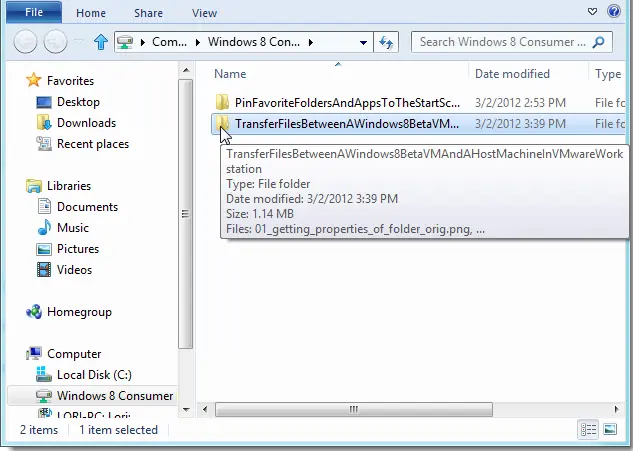Click the search magnifier icon

[x=598, y=42]
